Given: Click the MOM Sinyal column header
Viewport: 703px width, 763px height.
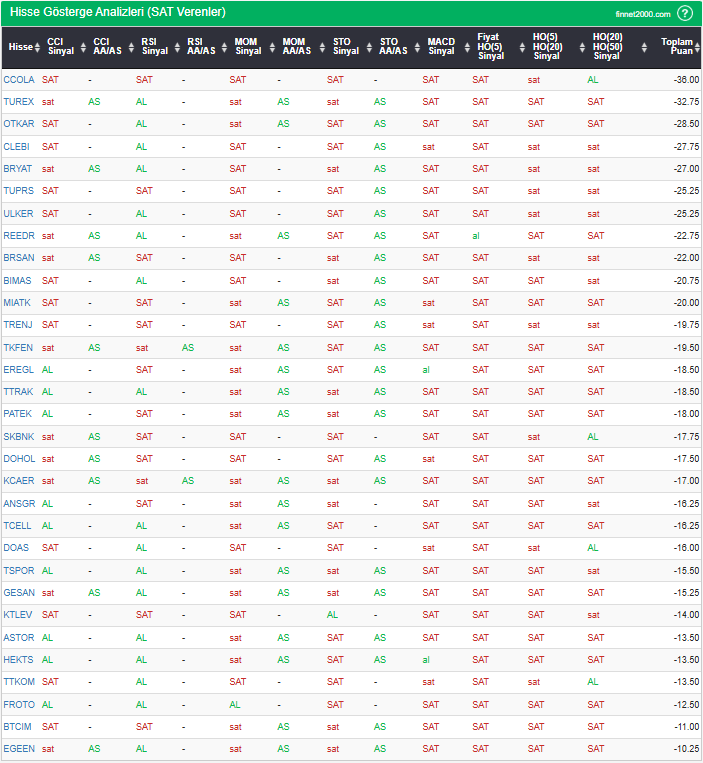Looking at the screenshot, I should 248,47.
